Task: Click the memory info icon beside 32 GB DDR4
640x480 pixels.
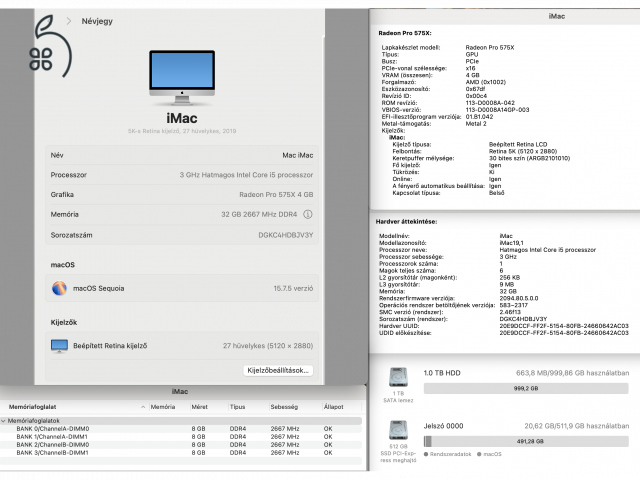Action: tap(308, 214)
